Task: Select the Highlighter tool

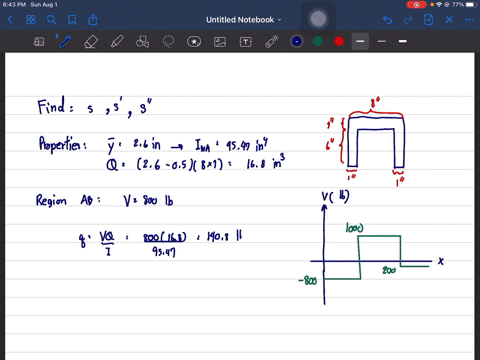Action: click(x=117, y=42)
